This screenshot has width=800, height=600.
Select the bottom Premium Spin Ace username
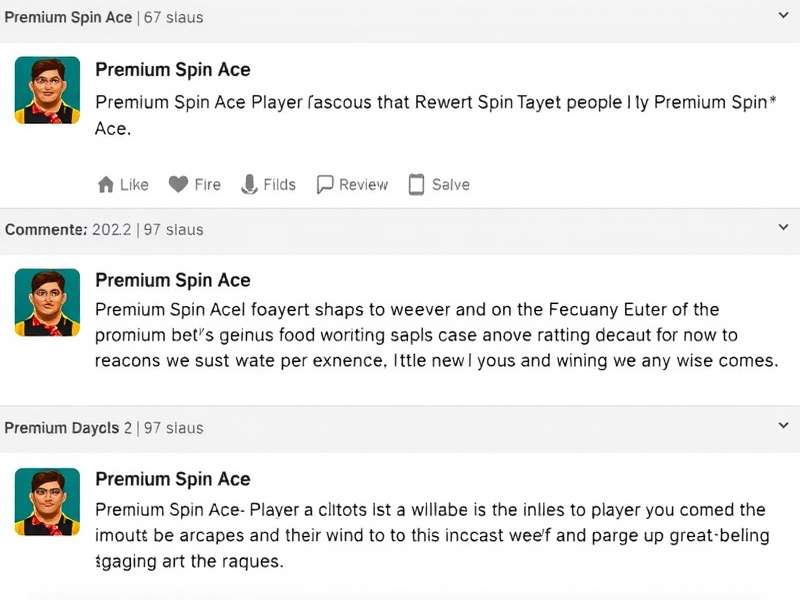point(172,479)
